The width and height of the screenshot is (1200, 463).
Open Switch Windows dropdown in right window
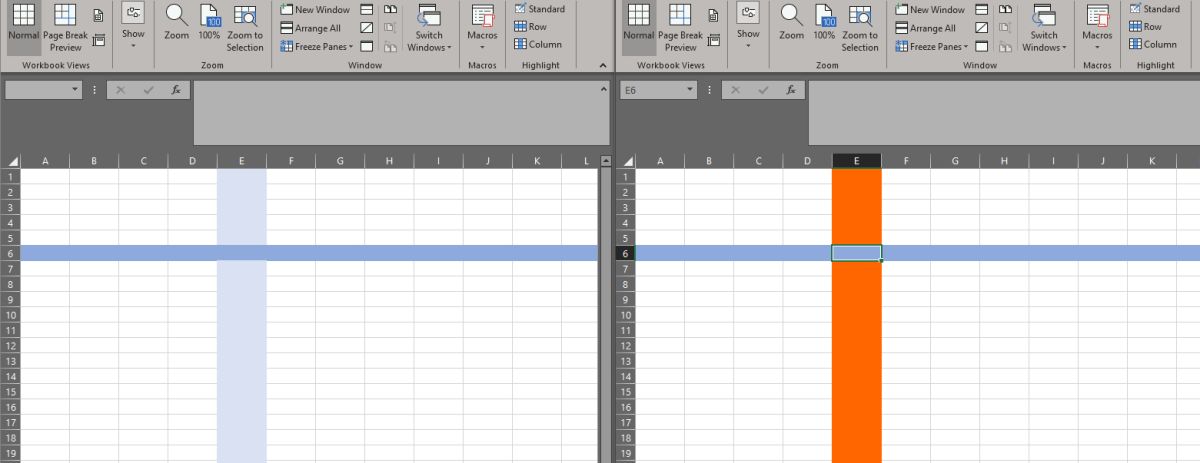(1044, 28)
